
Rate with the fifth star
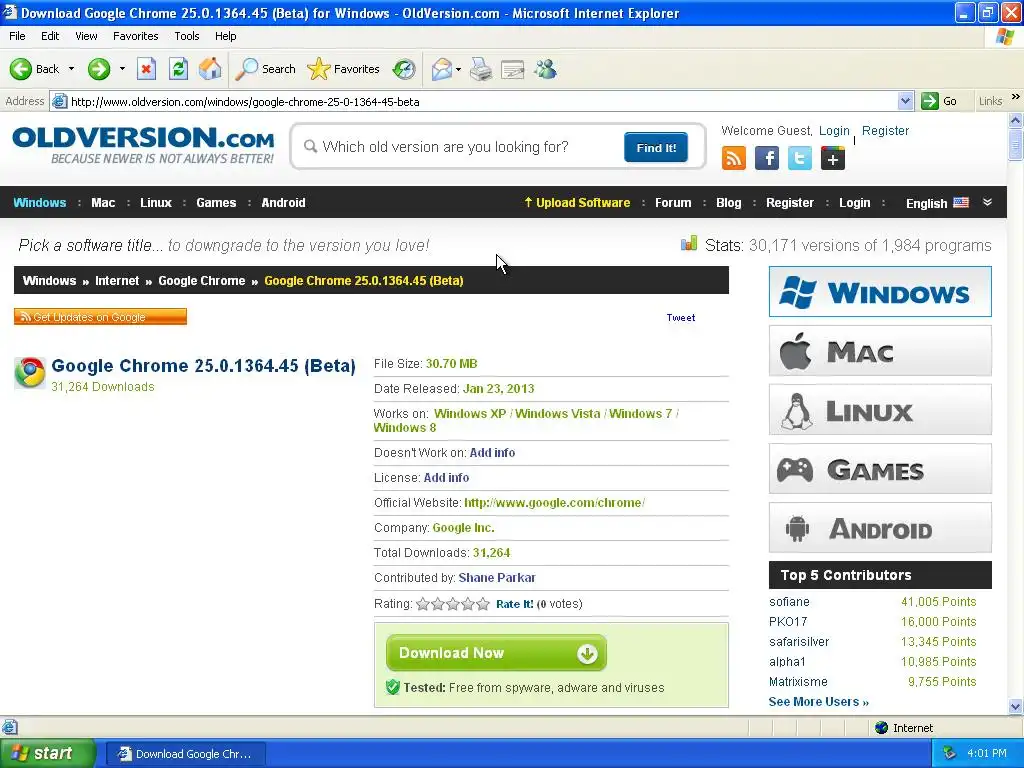coord(483,604)
